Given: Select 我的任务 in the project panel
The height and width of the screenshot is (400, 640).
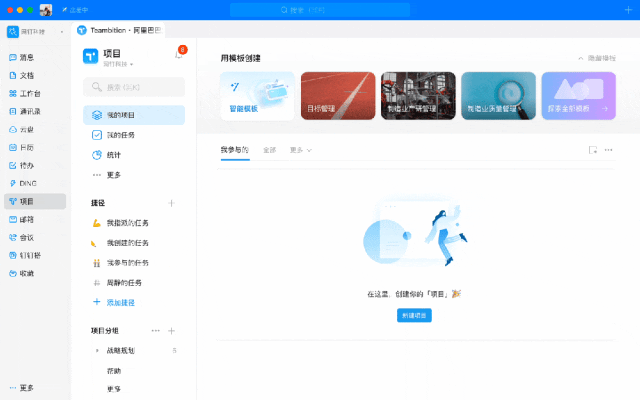Looking at the screenshot, I should pos(120,135).
